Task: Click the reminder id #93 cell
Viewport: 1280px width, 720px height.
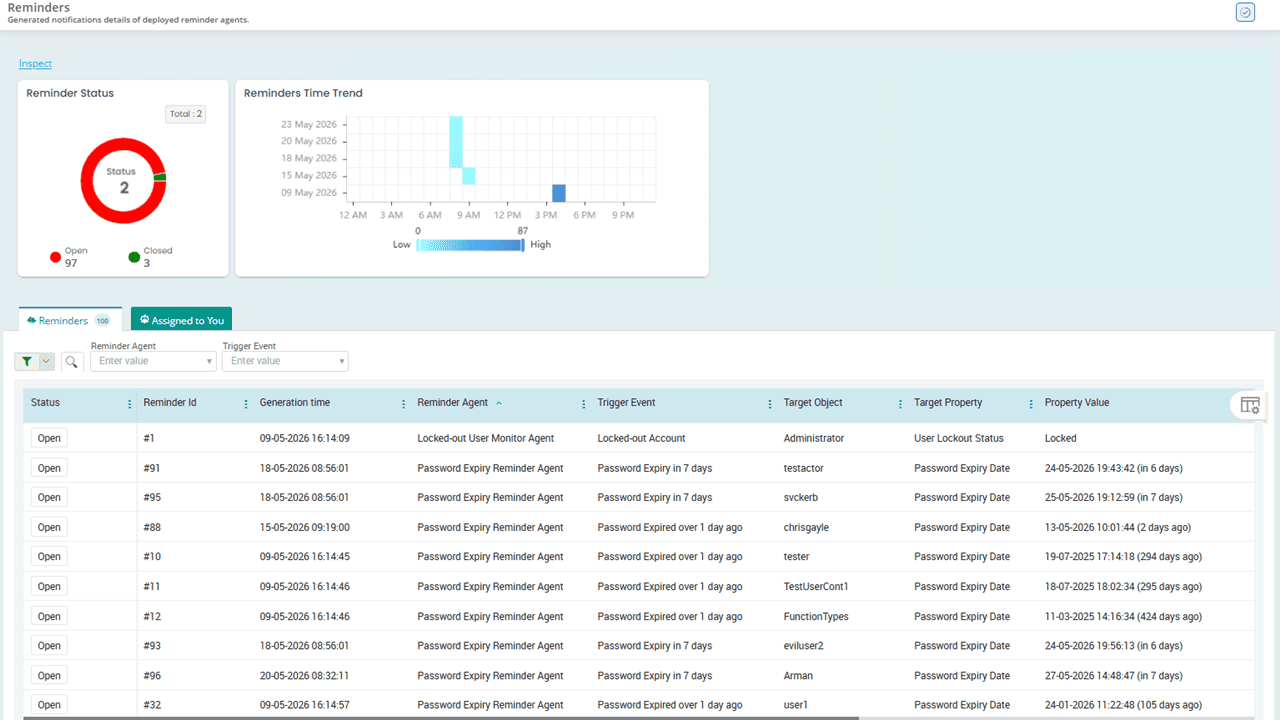Action: click(x=152, y=646)
